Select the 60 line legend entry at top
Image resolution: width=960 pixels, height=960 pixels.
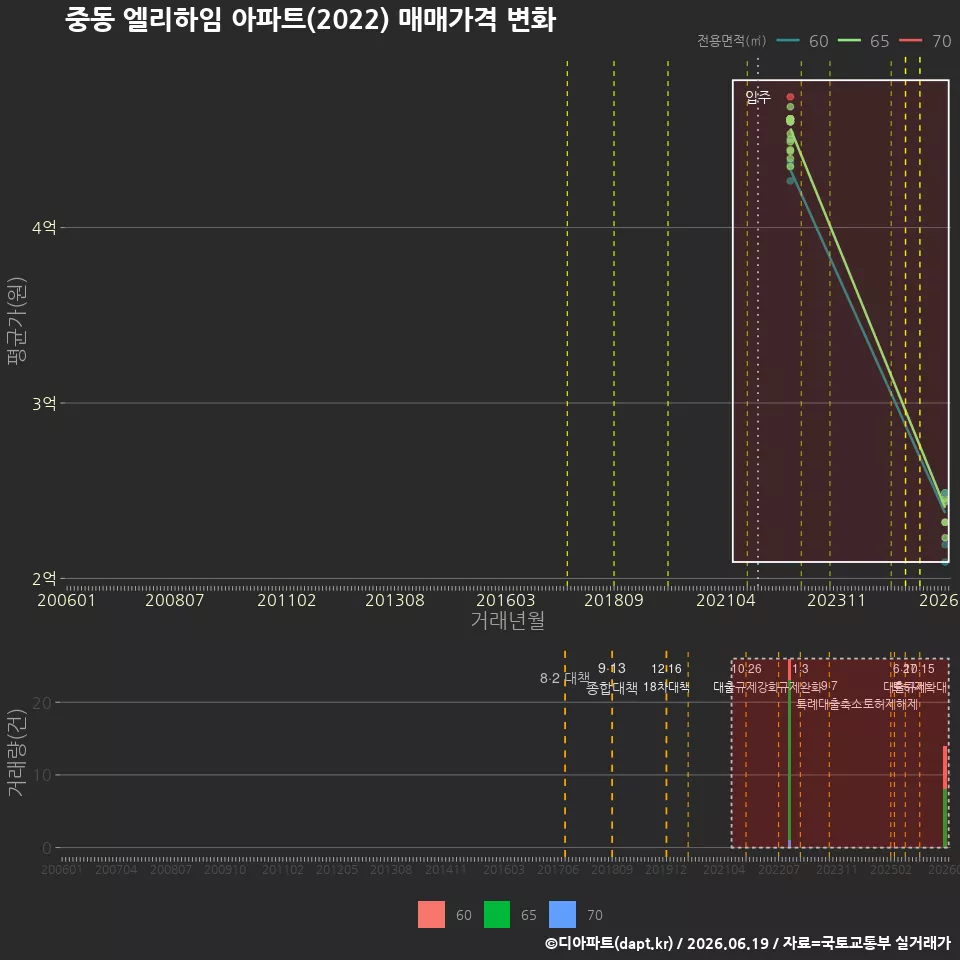[802, 41]
